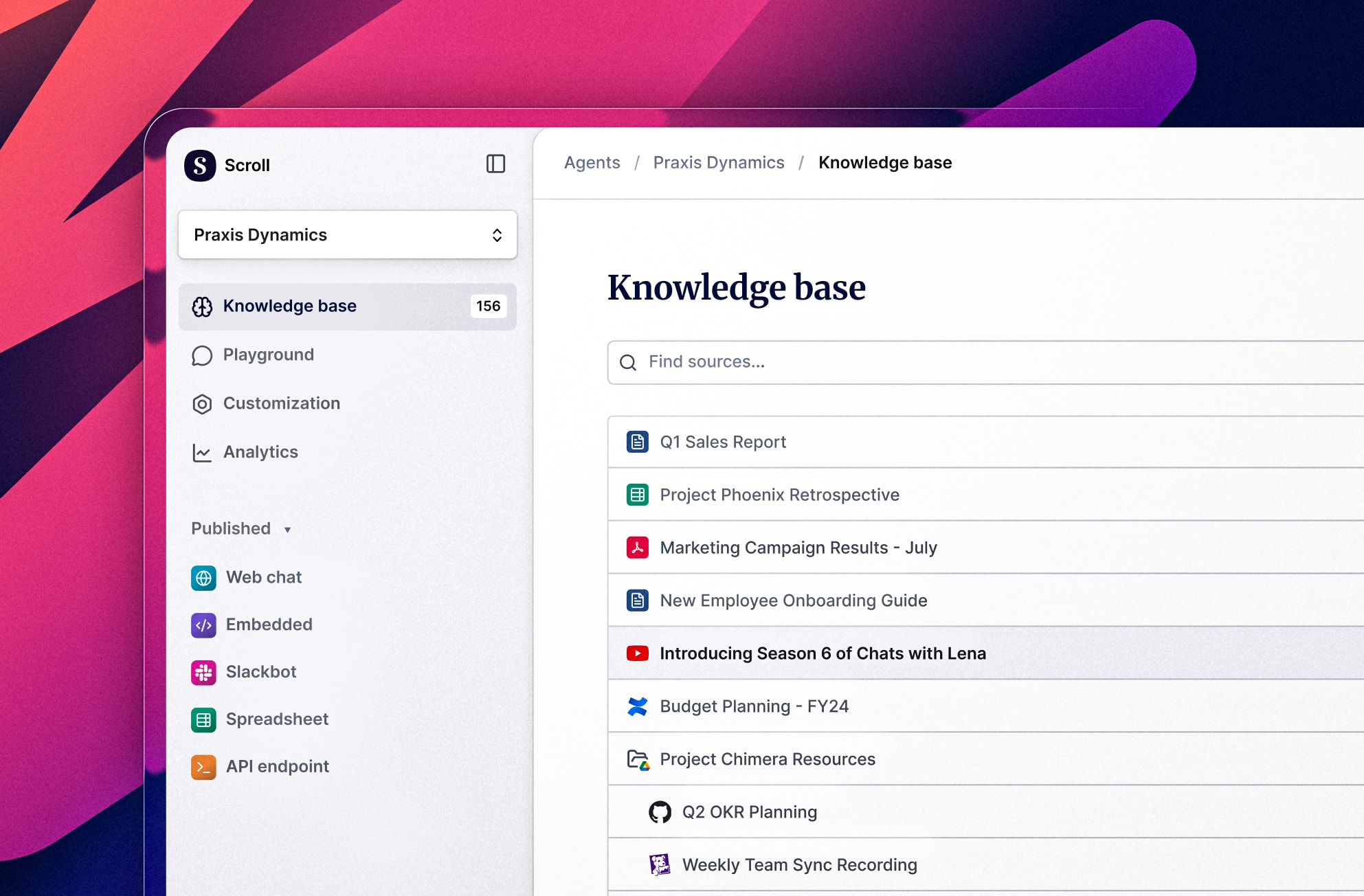
Task: Open the Analytics section
Action: point(348,453)
